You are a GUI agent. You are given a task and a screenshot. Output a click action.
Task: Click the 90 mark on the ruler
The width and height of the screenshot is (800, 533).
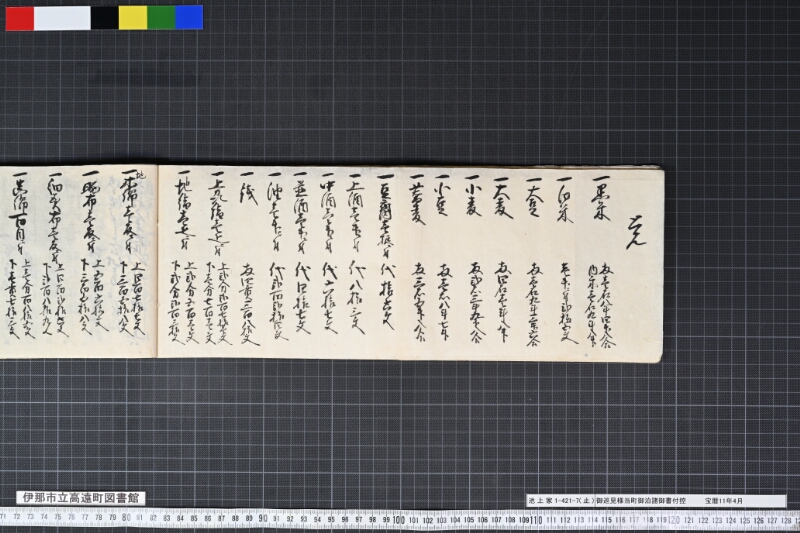tap(263, 520)
